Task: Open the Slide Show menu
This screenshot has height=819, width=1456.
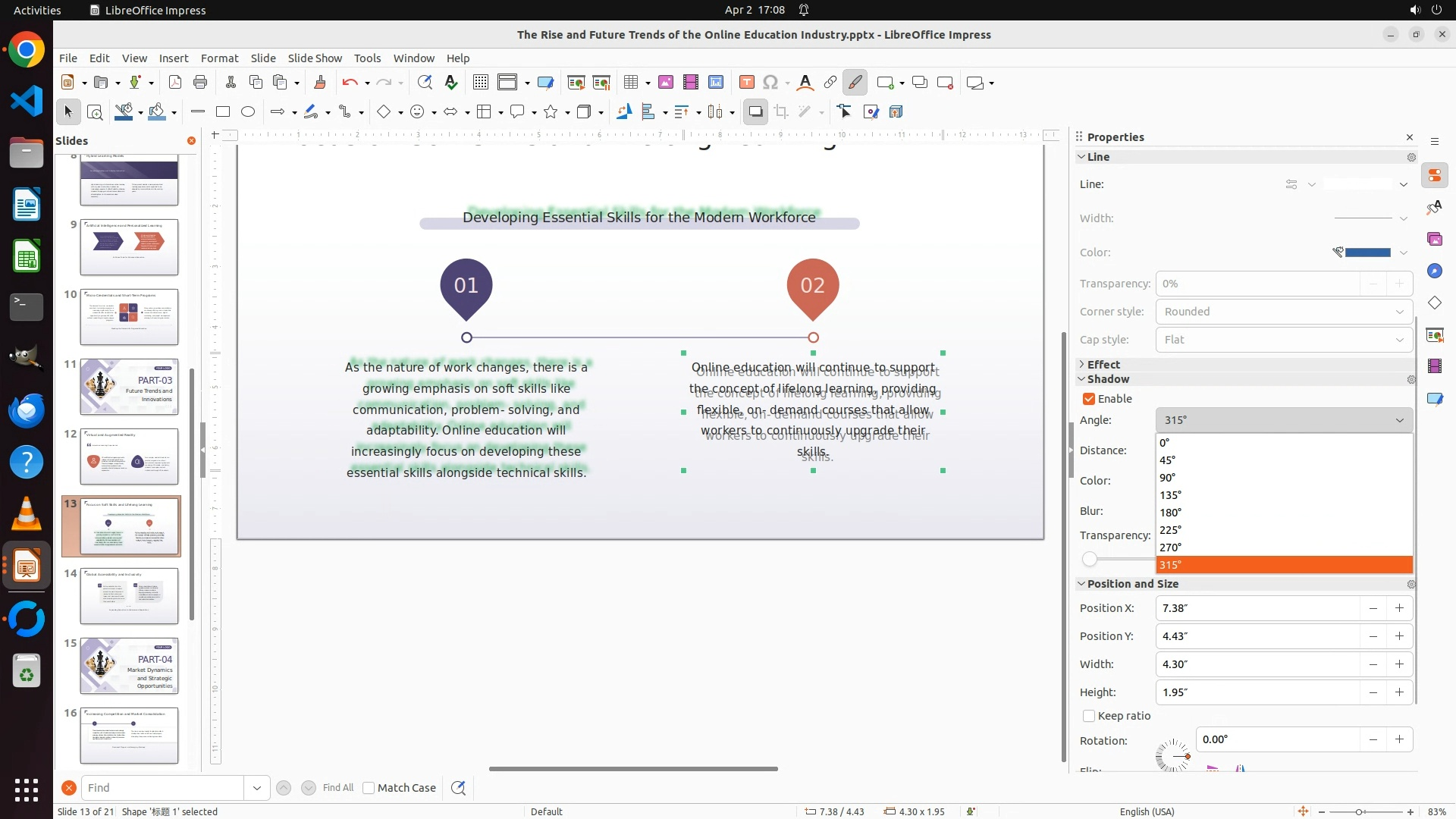Action: [314, 58]
